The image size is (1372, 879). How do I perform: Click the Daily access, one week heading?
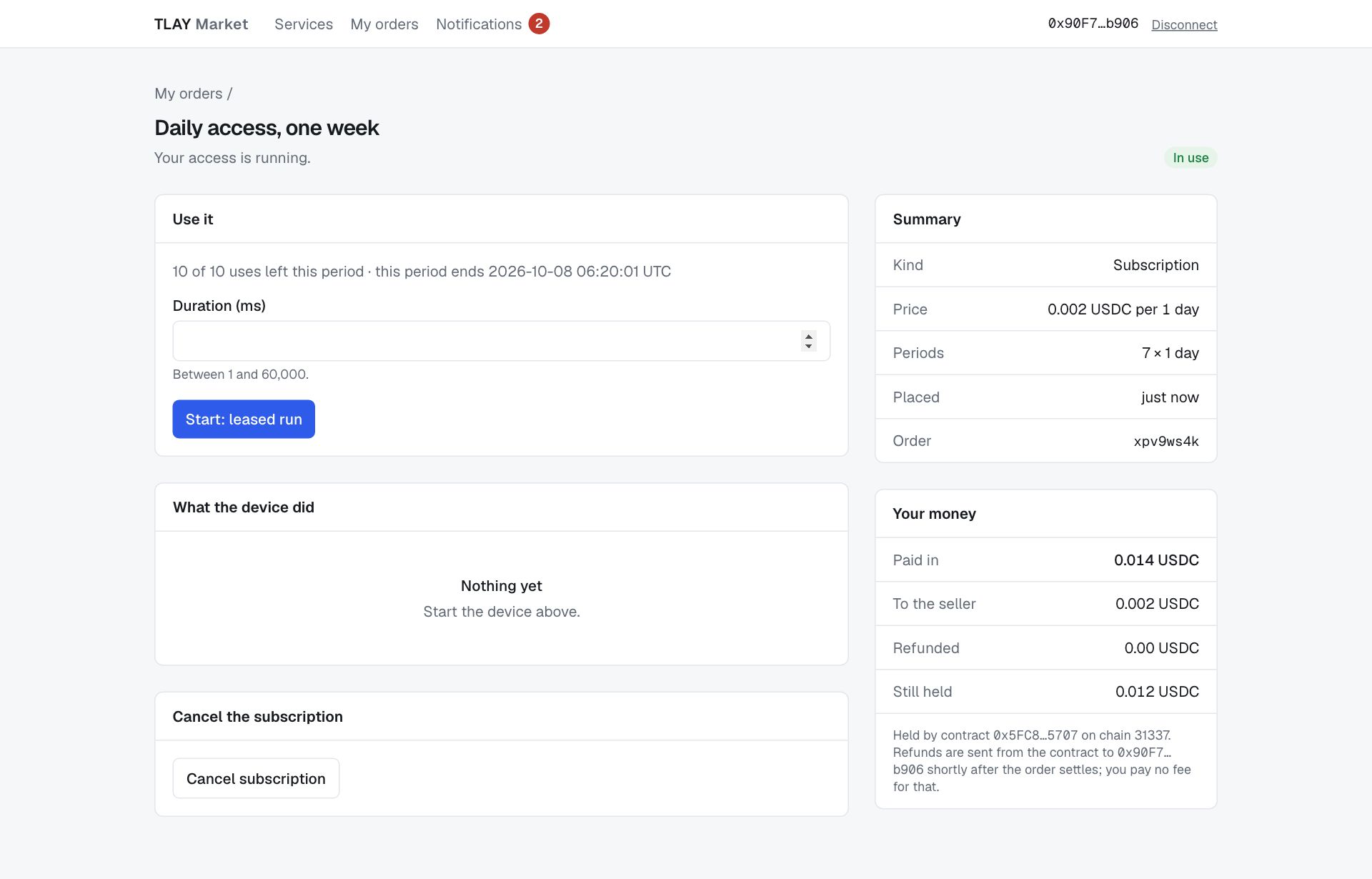point(267,128)
